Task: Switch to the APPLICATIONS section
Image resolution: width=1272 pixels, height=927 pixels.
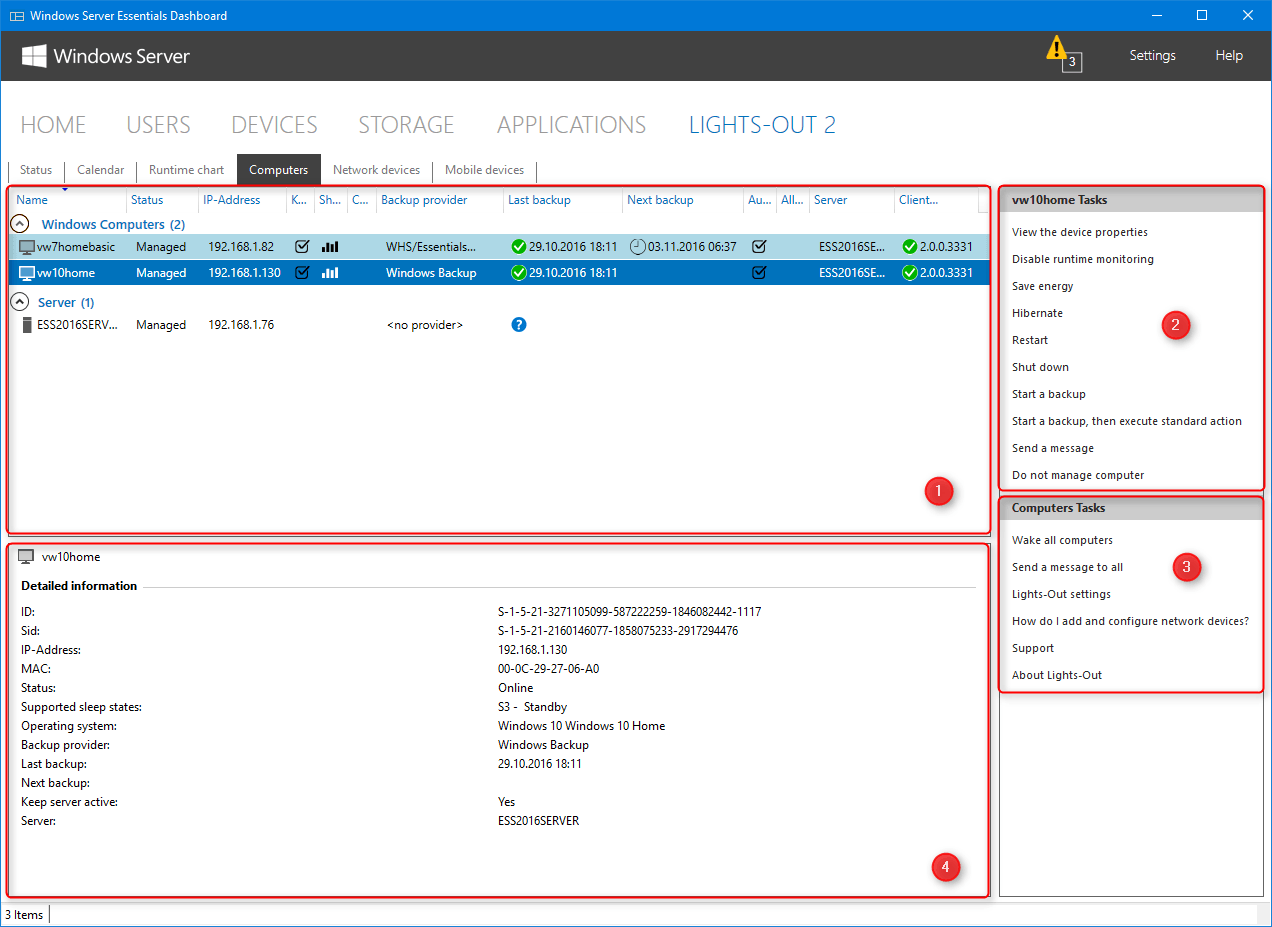Action: pyautogui.click(x=572, y=125)
